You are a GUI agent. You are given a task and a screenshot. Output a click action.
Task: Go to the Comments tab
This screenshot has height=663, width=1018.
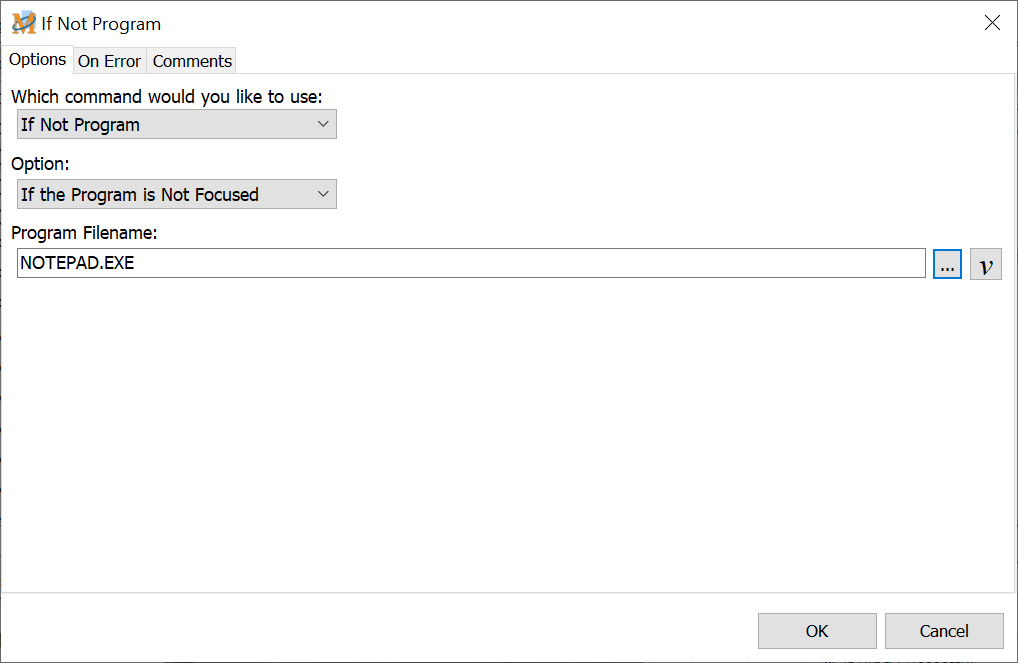point(192,61)
